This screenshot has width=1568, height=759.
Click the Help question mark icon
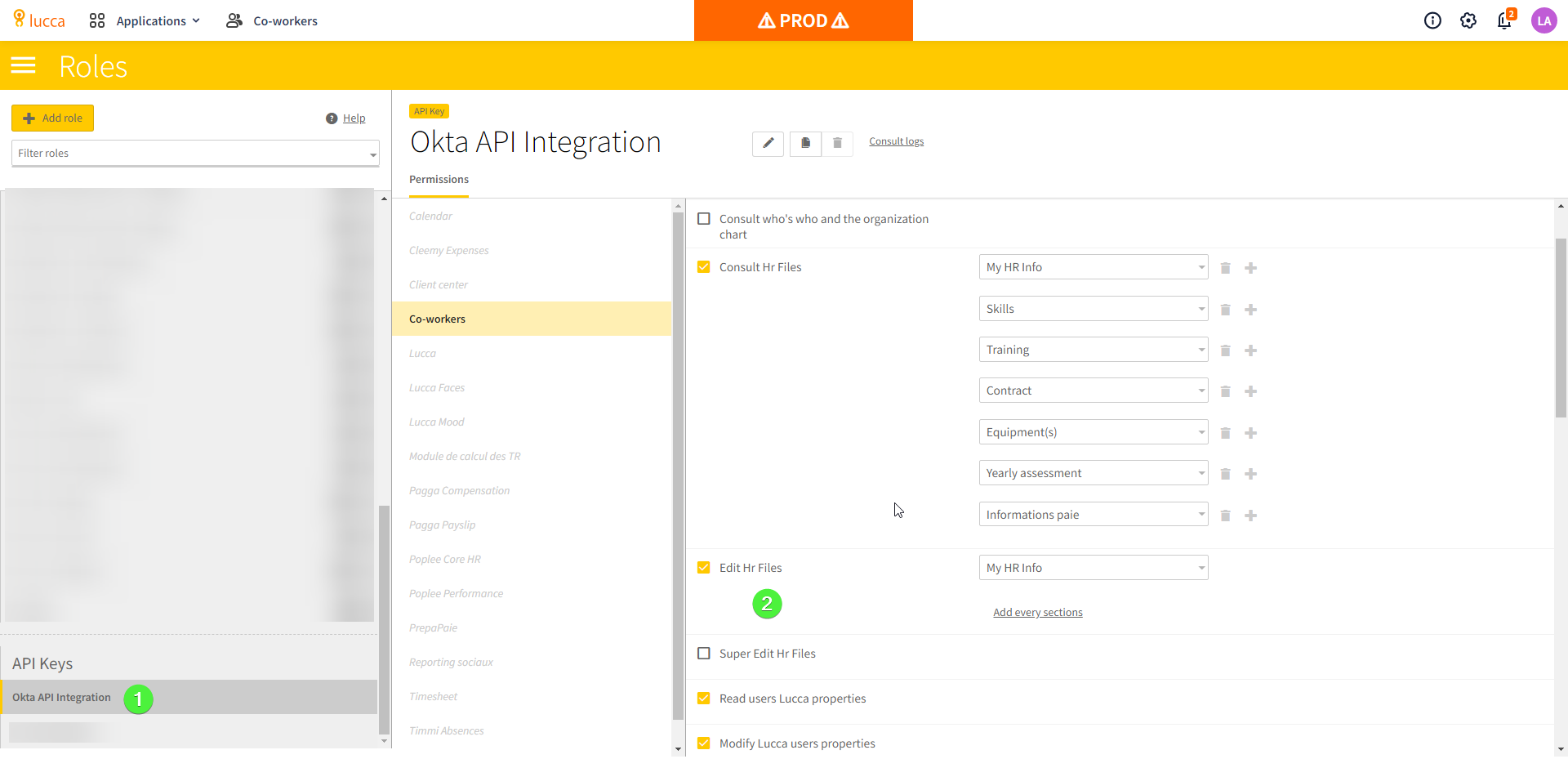coord(332,118)
